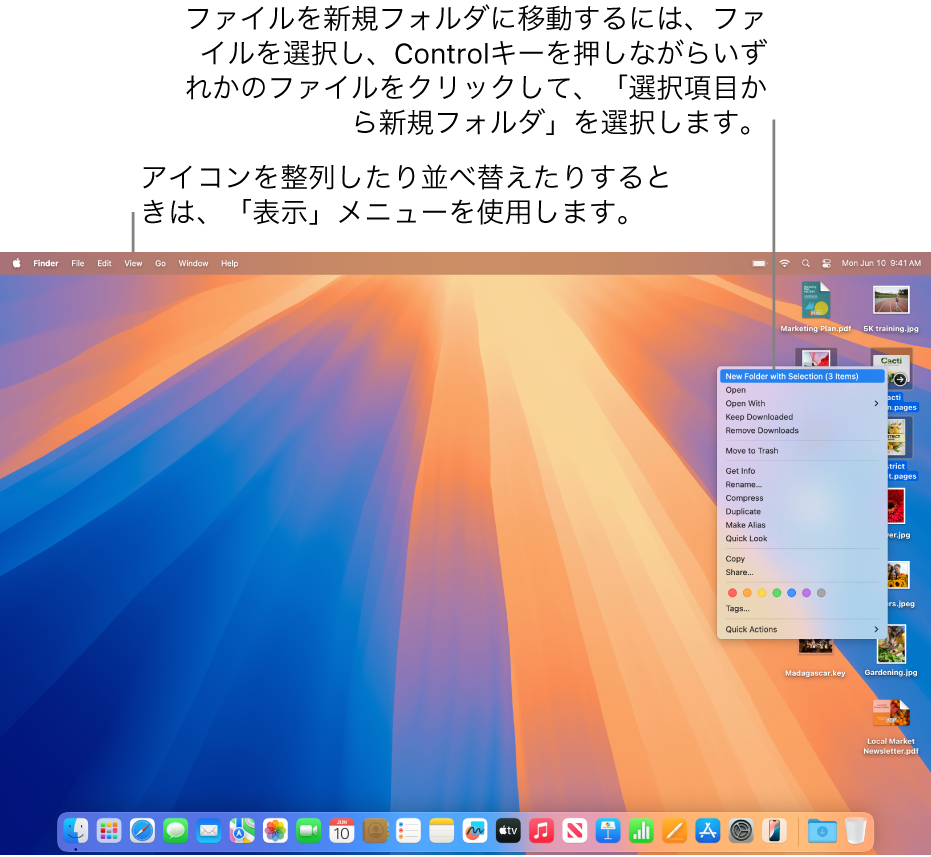
Task: Open Messages app in the Dock
Action: coord(176,831)
